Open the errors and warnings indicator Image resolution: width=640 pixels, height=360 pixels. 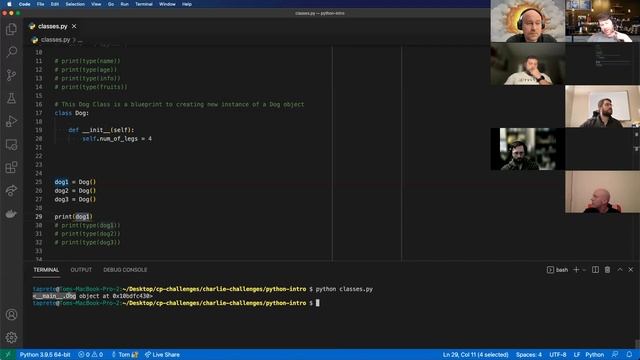(x=91, y=355)
